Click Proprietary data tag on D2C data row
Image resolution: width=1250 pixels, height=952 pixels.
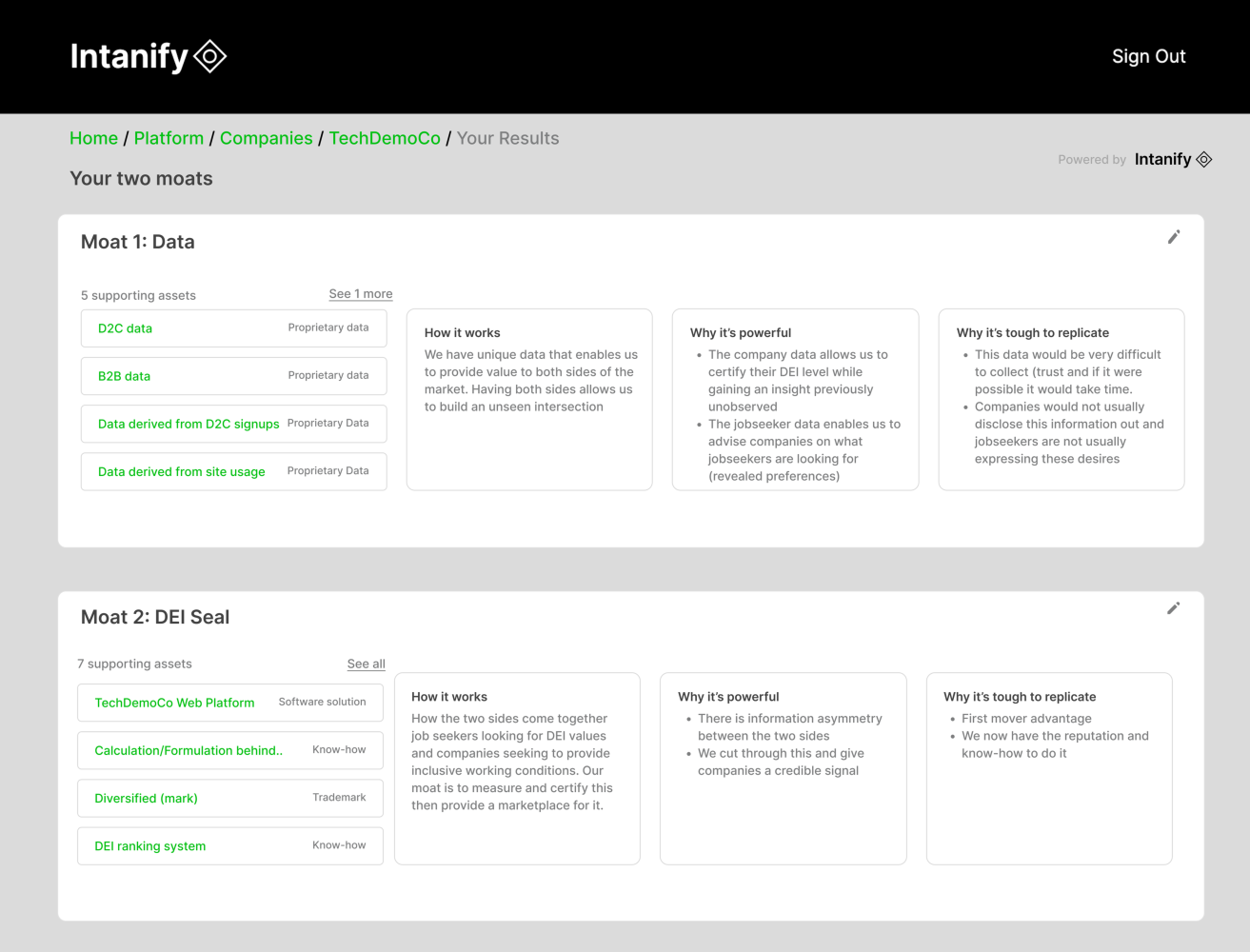[328, 327]
